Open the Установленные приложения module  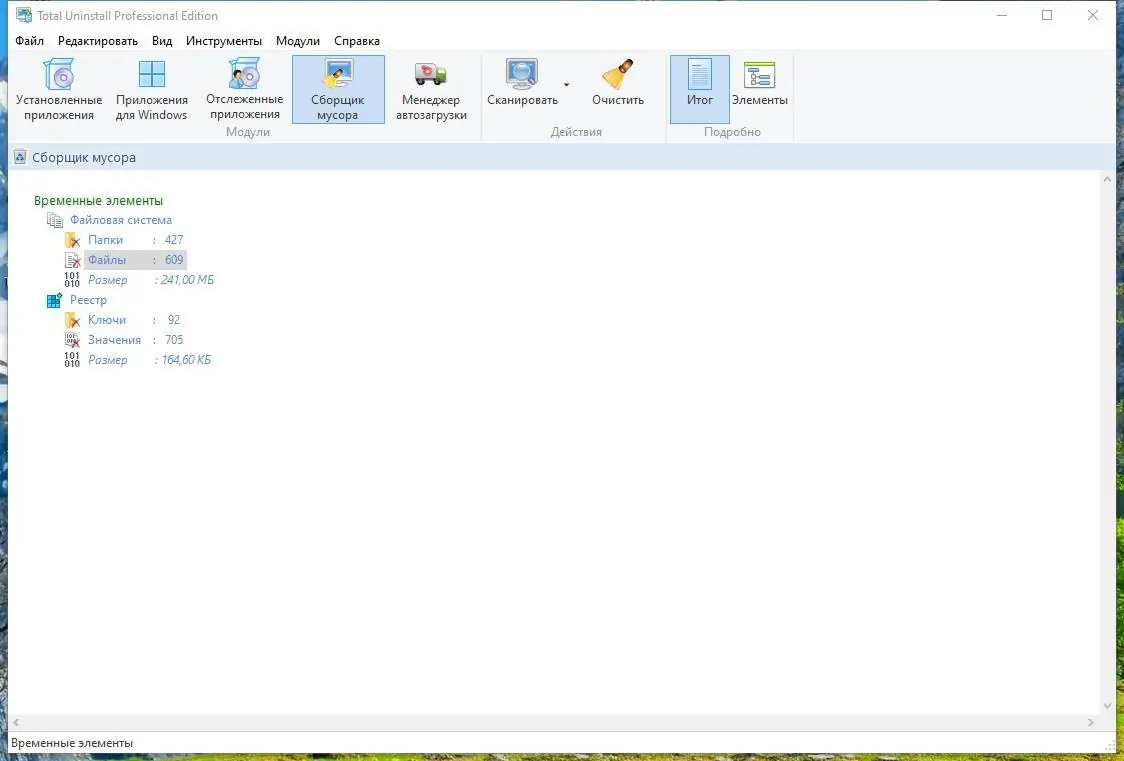tap(60, 90)
